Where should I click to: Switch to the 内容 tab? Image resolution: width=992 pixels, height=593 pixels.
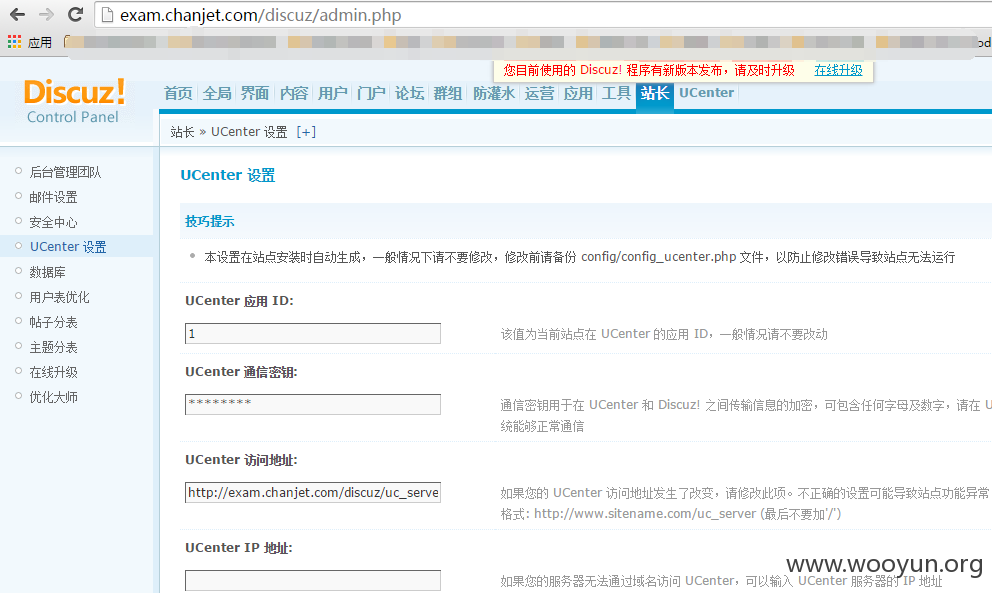(x=294, y=94)
